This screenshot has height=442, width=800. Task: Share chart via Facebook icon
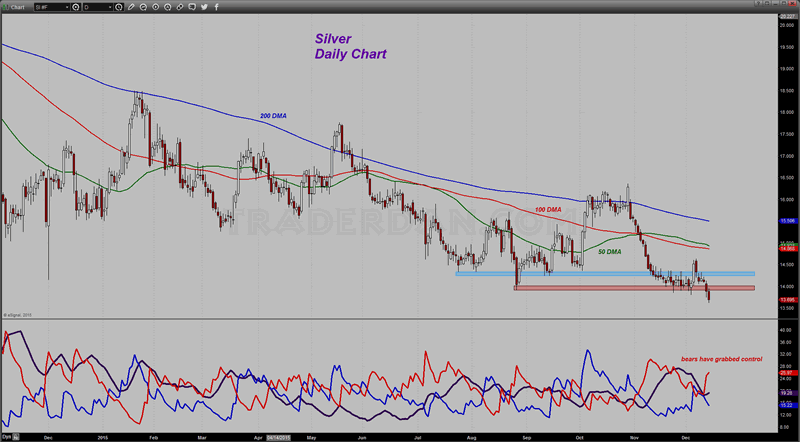216,7
